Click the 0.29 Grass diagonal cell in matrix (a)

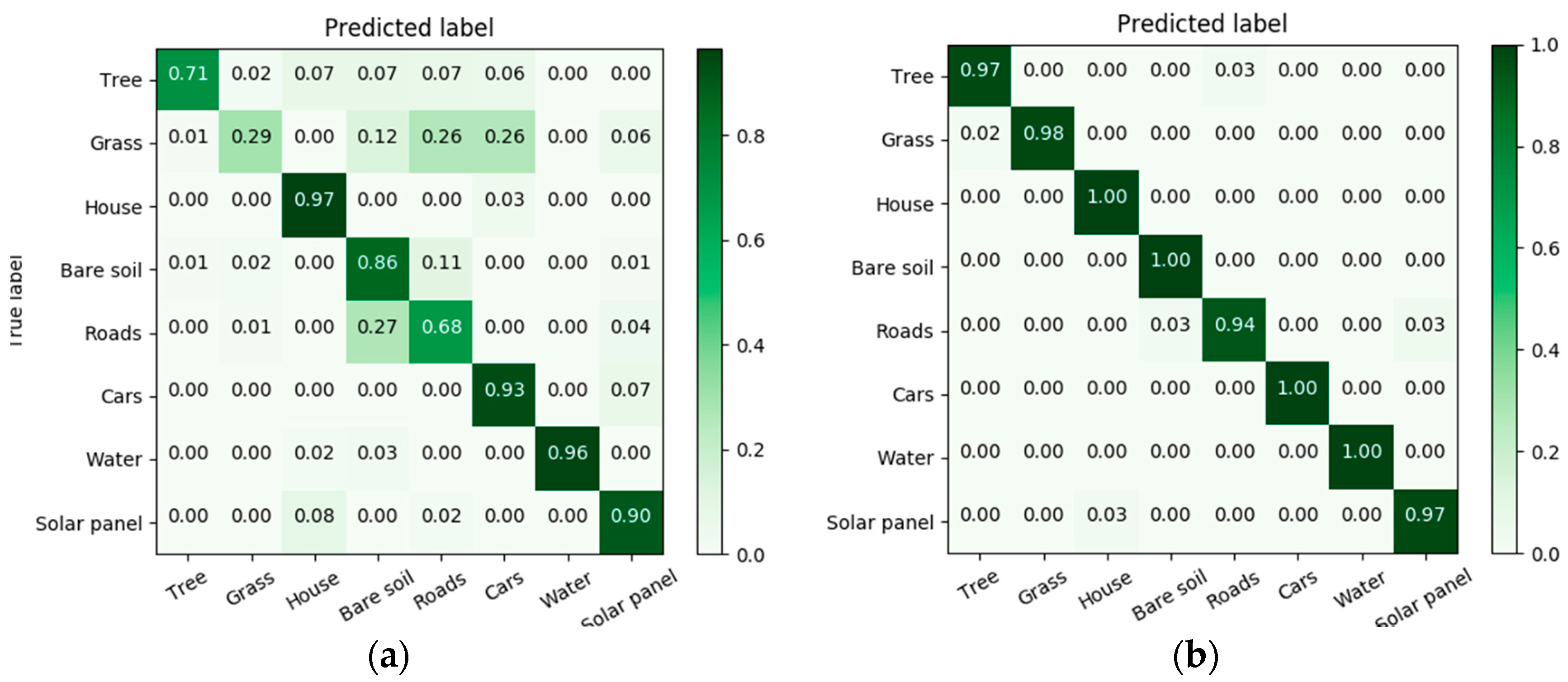[251, 137]
